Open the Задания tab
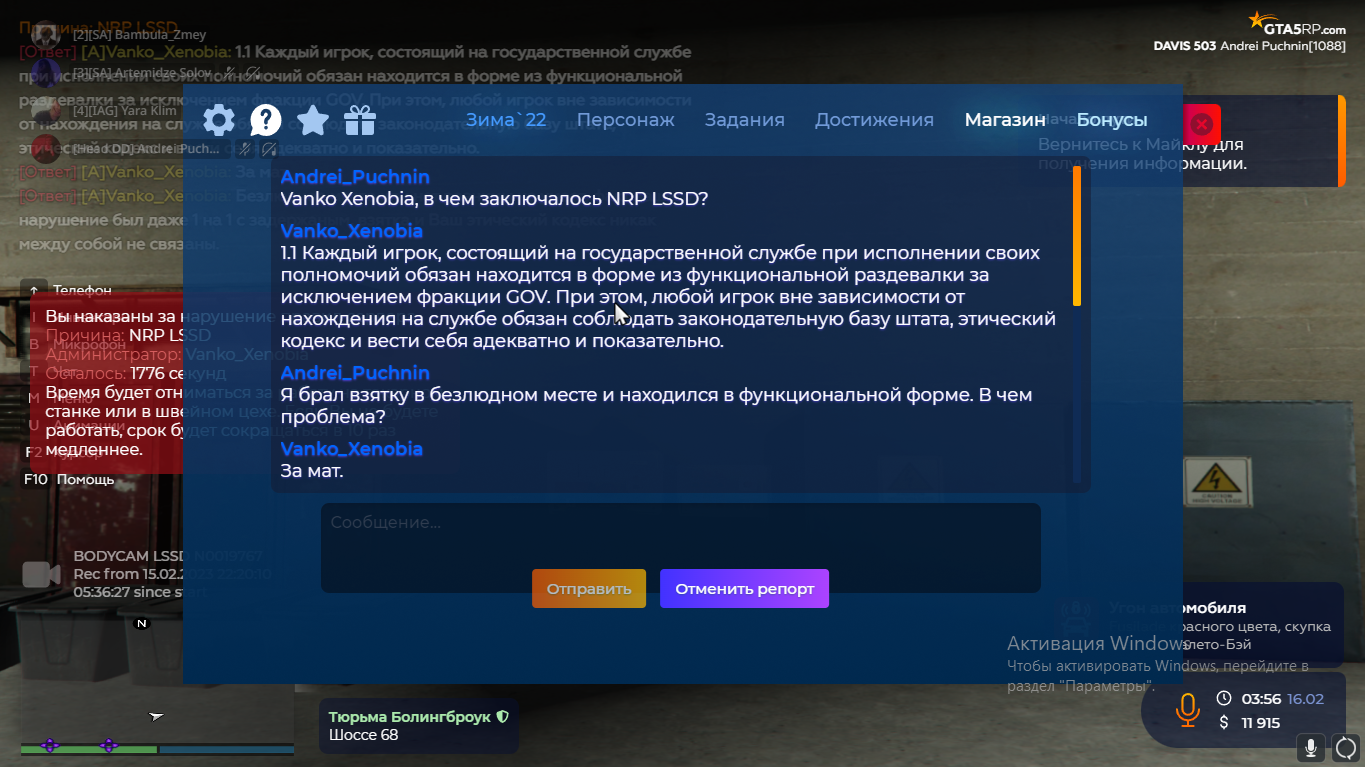Viewport: 1365px width, 767px height. click(x=745, y=120)
